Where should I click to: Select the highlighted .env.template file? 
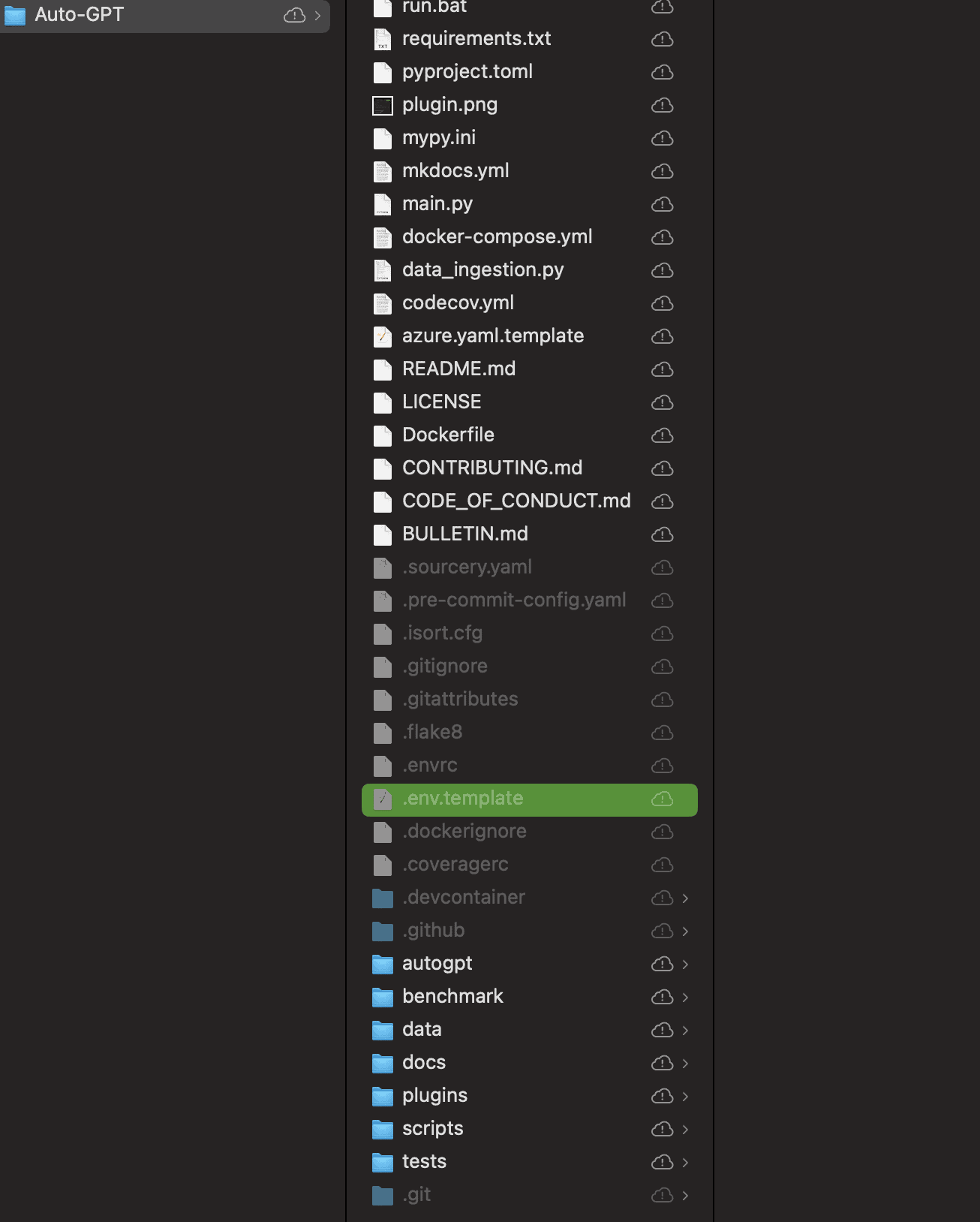[x=530, y=799]
